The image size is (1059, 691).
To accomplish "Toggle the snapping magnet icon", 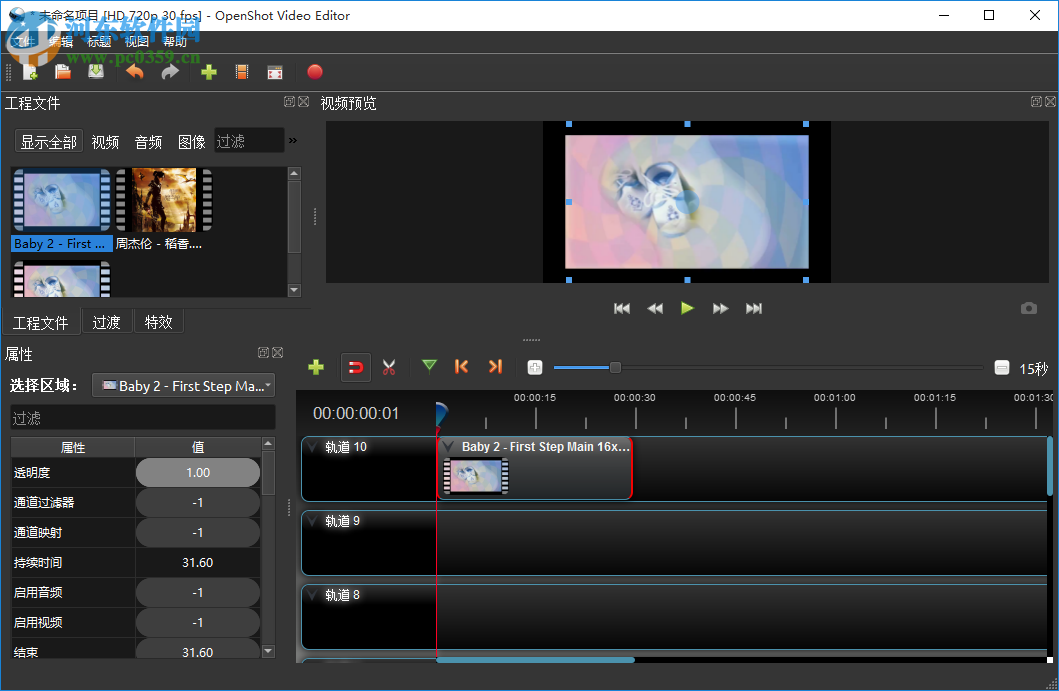I will [x=356, y=367].
